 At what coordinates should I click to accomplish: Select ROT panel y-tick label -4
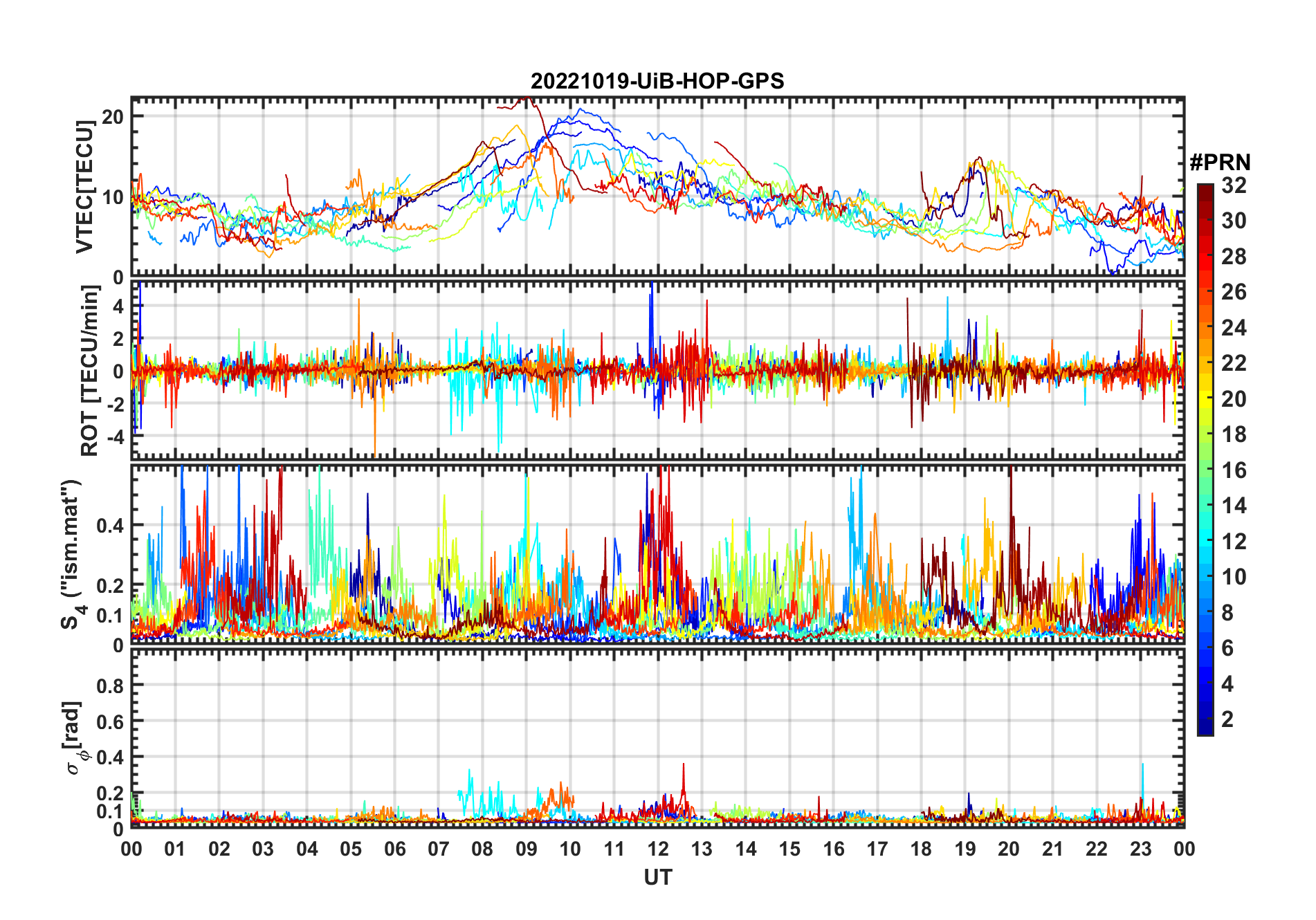click(x=115, y=436)
